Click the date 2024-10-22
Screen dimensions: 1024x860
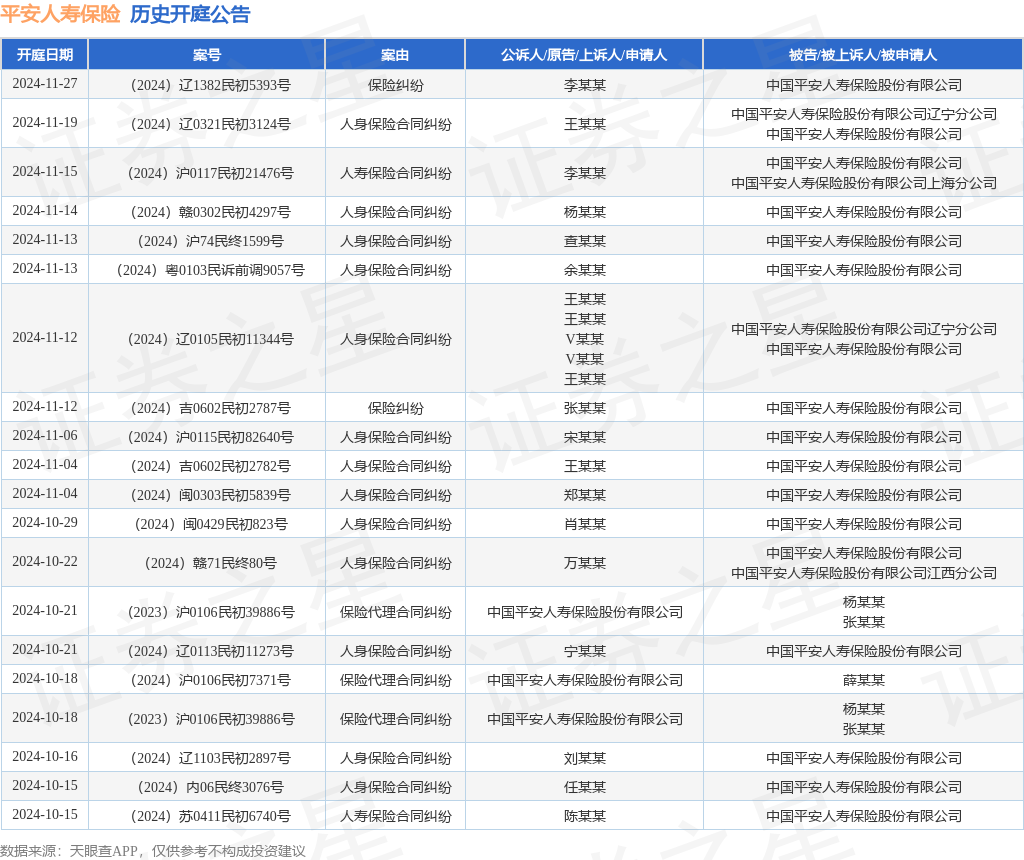[x=44, y=561]
